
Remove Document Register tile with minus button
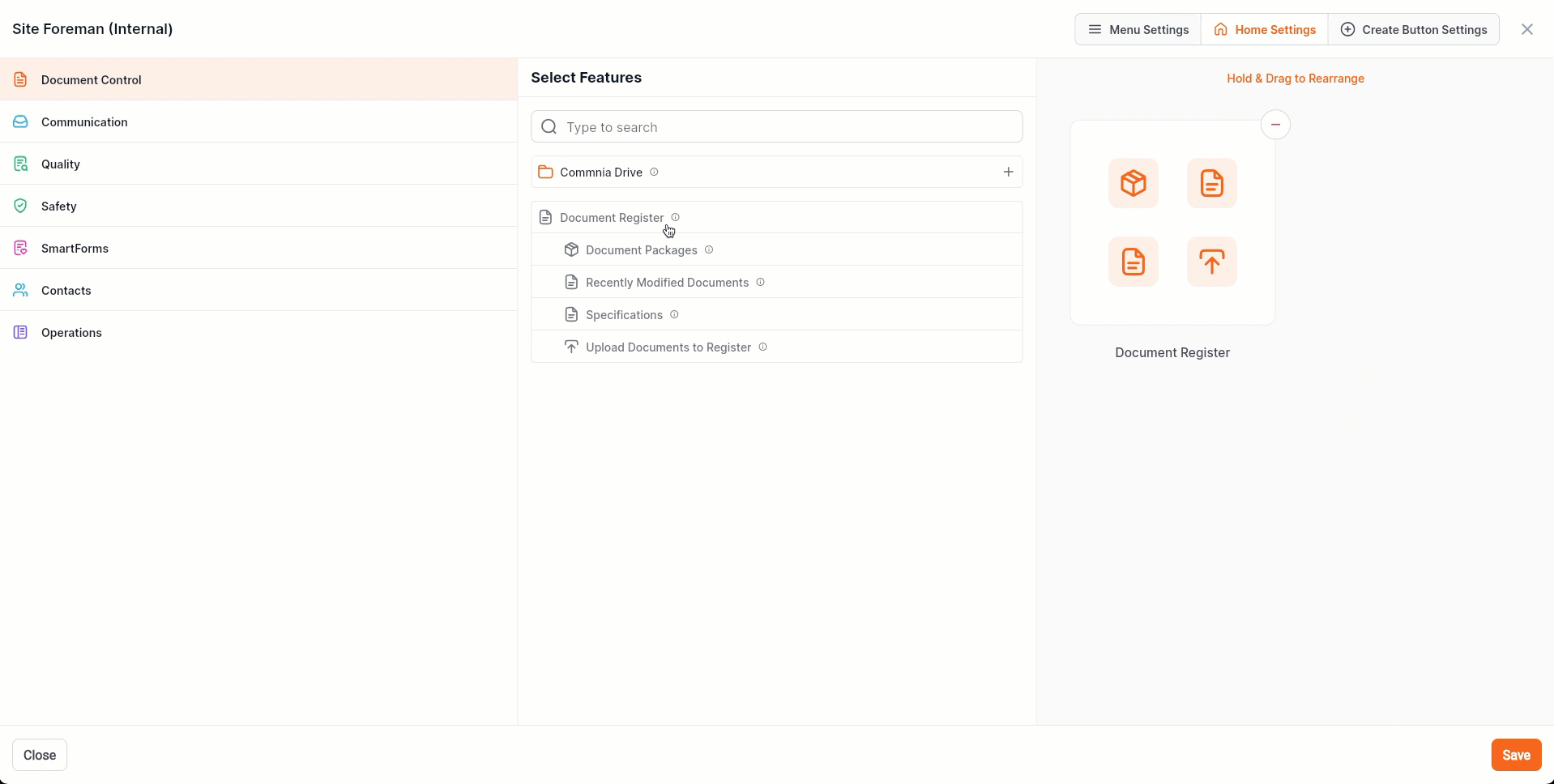[x=1275, y=125]
